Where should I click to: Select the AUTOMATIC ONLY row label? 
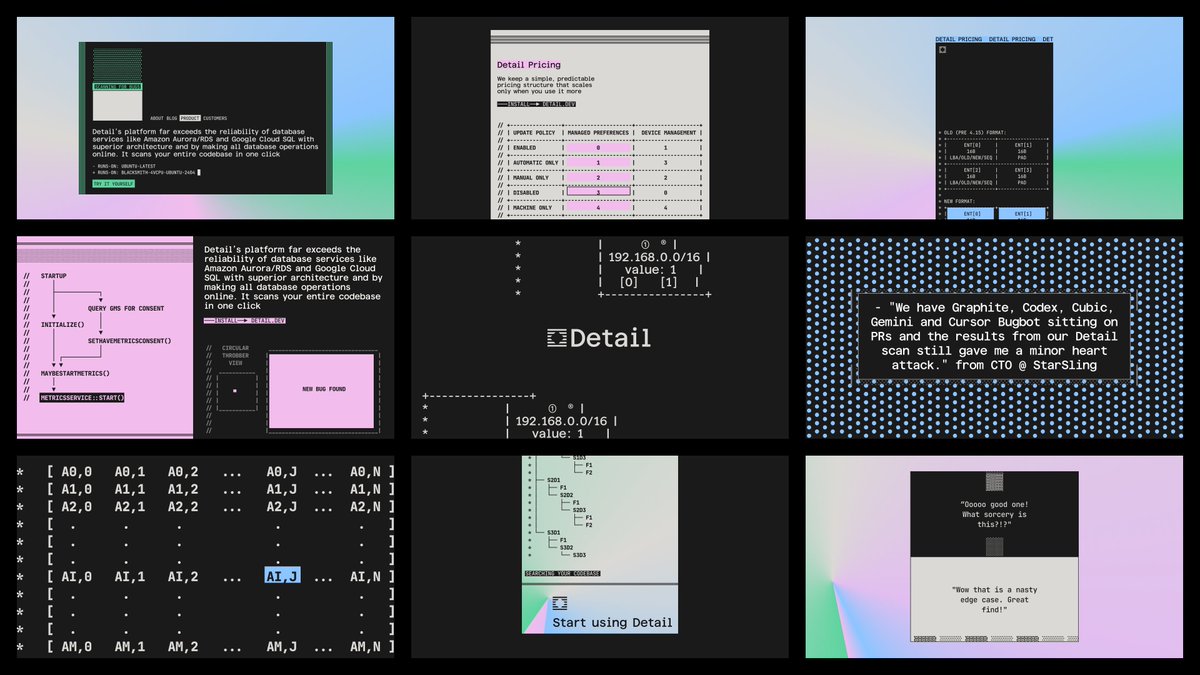[x=535, y=162]
